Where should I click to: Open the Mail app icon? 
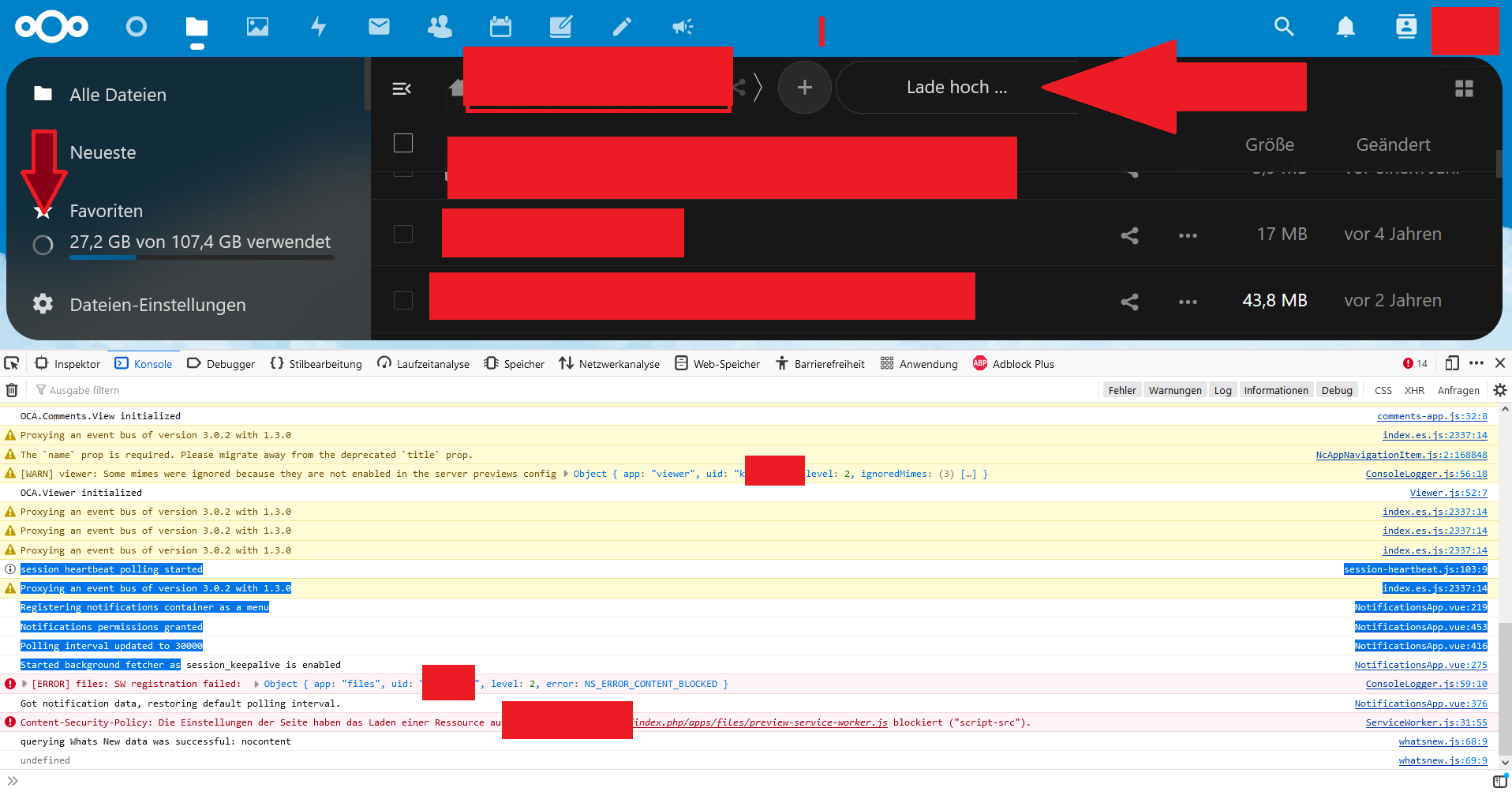pos(379,27)
